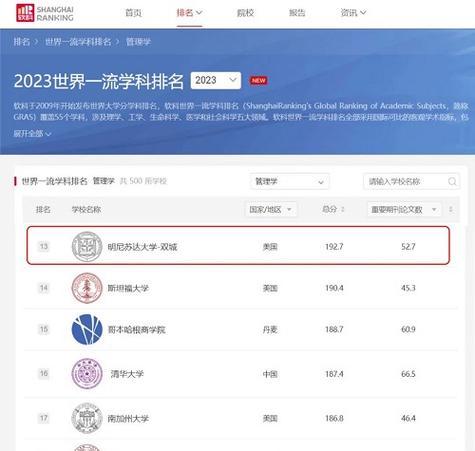
Task: Click the 世界一流学科排名 breadcrumb link
Action: pos(78,42)
